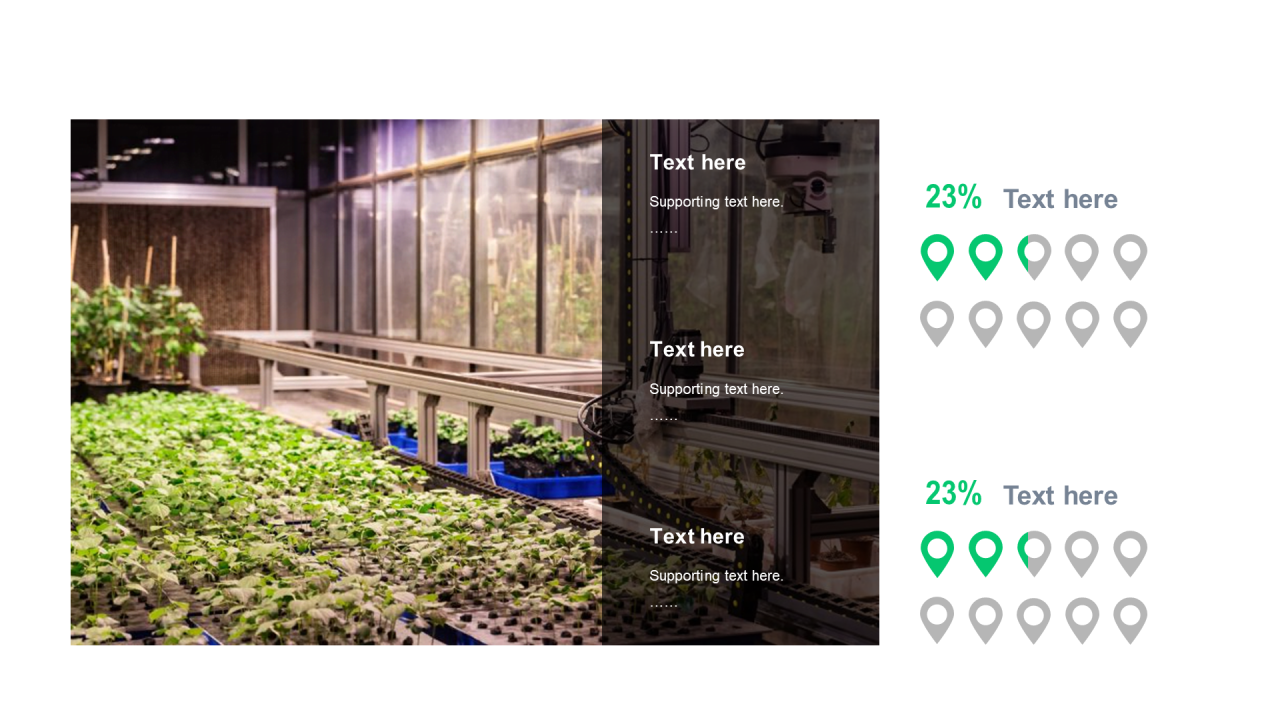Select last white "Text here" heading on photo
Viewport: 1280px width, 720px height.
coord(697,536)
